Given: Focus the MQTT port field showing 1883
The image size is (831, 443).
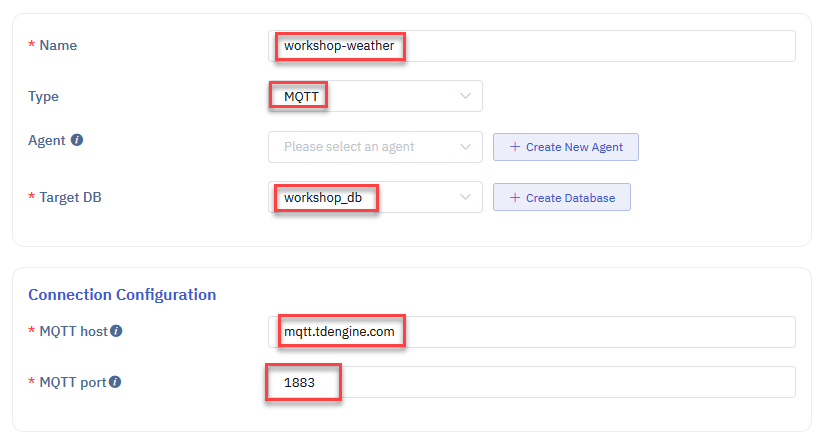Looking at the screenshot, I should [532, 382].
